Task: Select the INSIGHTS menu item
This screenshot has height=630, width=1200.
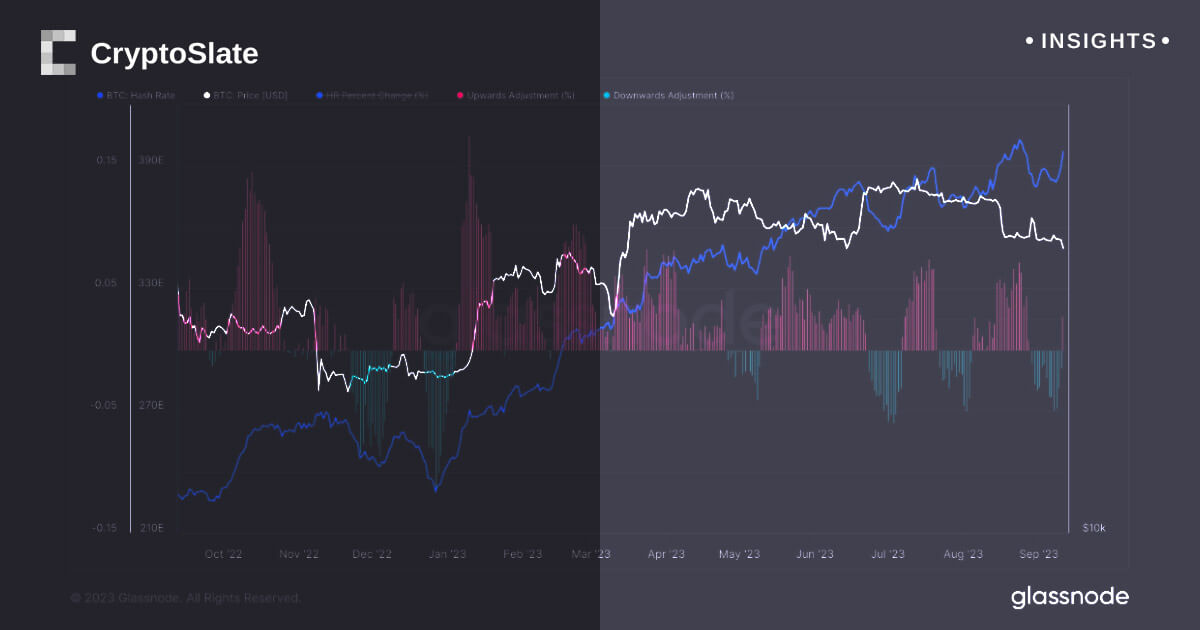Action: (1097, 41)
